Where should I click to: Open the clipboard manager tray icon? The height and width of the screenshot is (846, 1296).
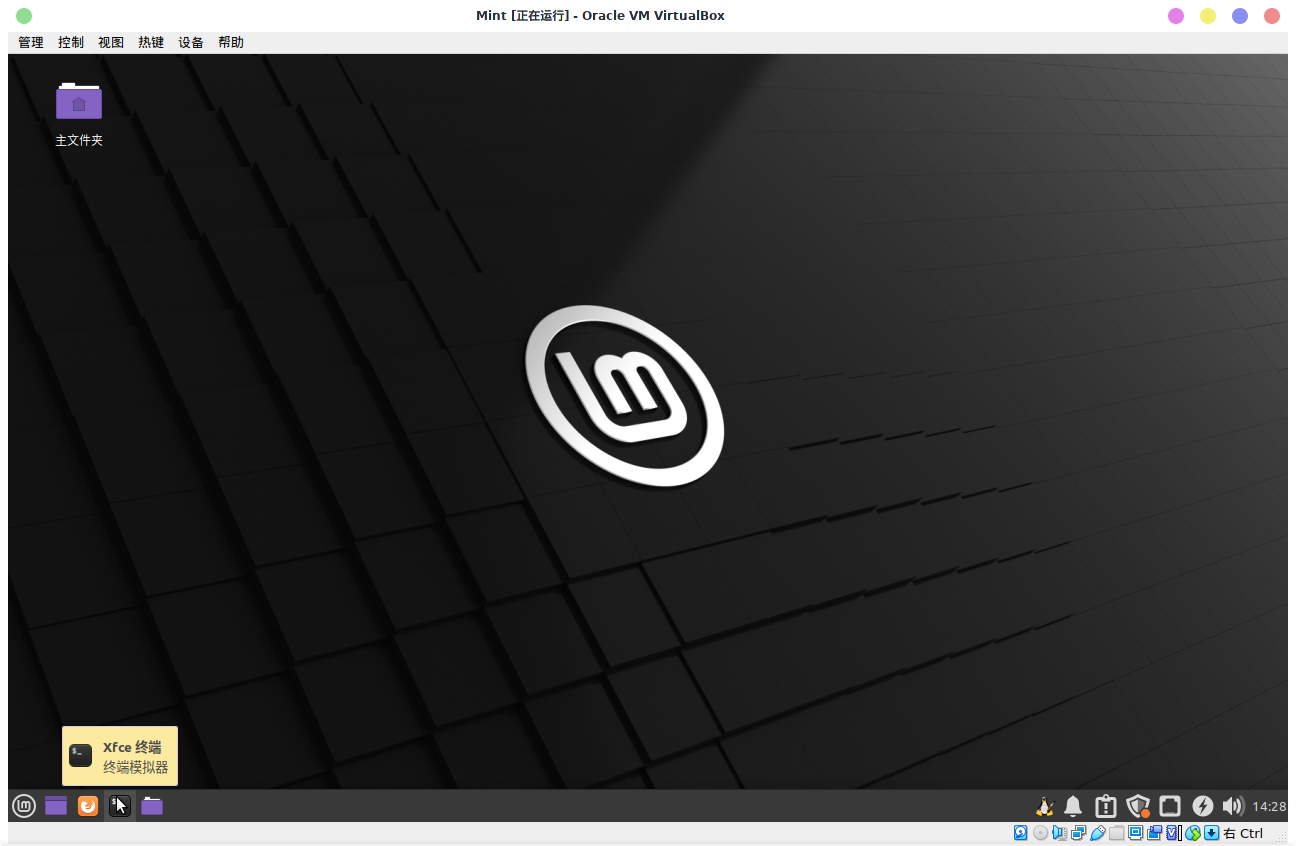[1106, 805]
